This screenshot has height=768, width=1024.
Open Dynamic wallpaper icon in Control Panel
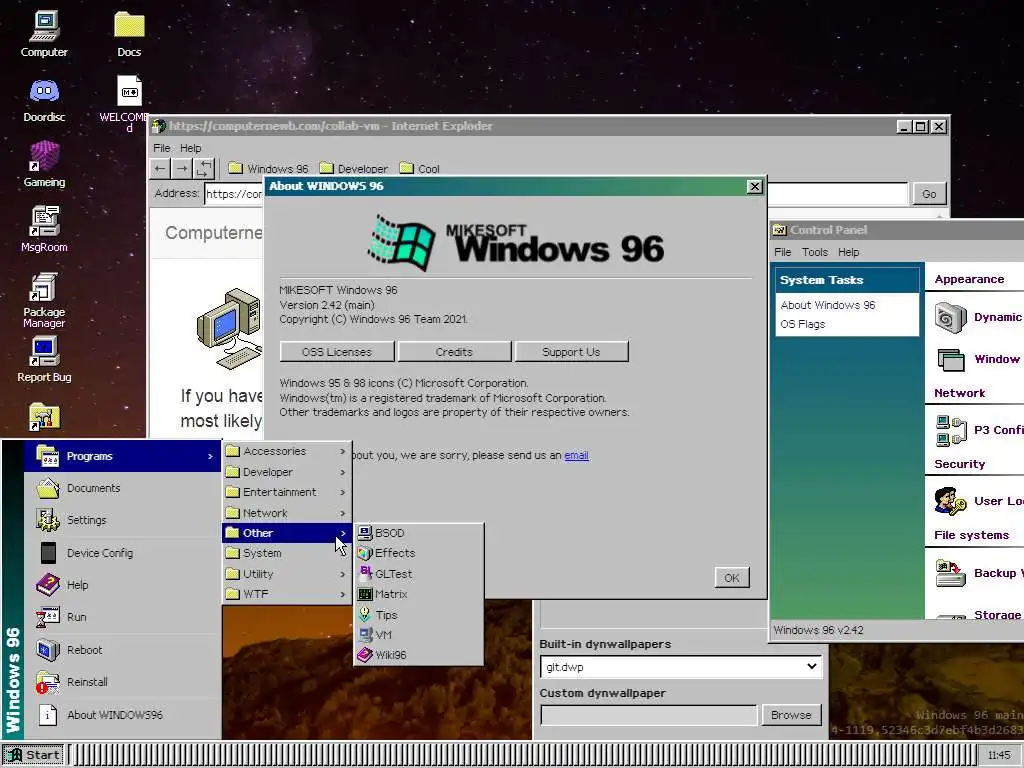[x=951, y=318]
